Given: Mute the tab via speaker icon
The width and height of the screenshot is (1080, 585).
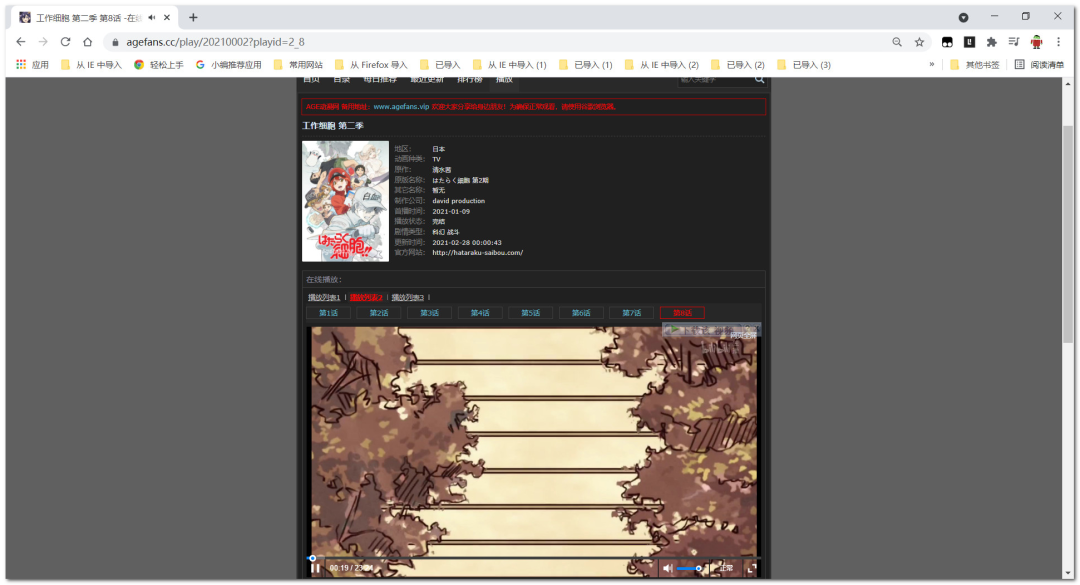Looking at the screenshot, I should pos(152,17).
